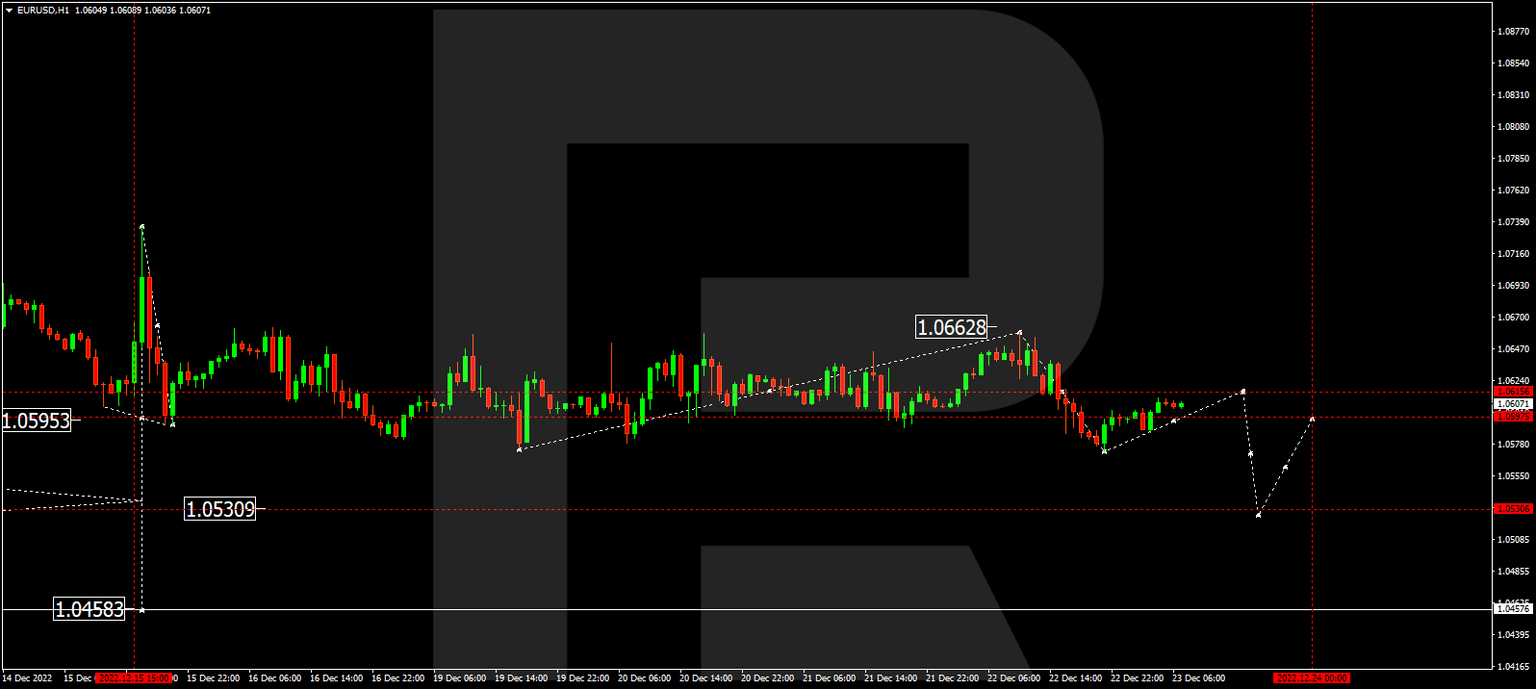Click the EURUSD,H1 chart title
Viewport: 1536px width, 689px height.
(42, 10)
